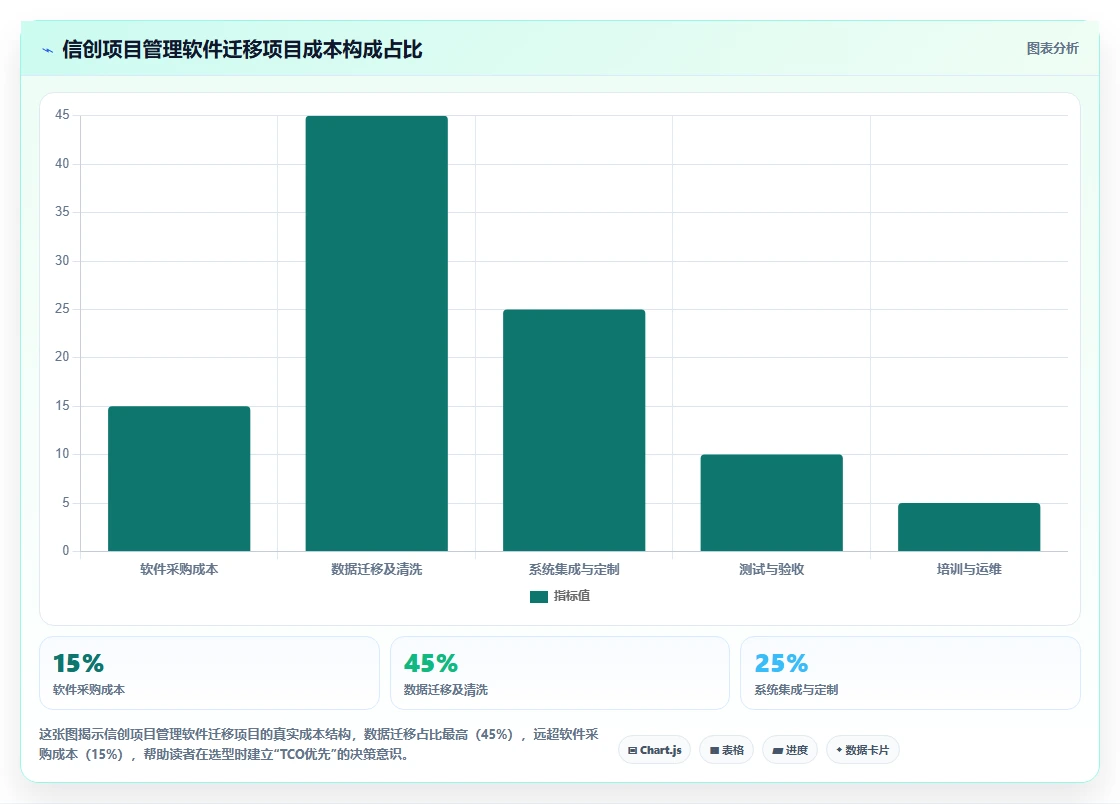Screen dimensions: 1120x804
Task: Toggle the 指标值 legend color swatch
Action: [539, 596]
